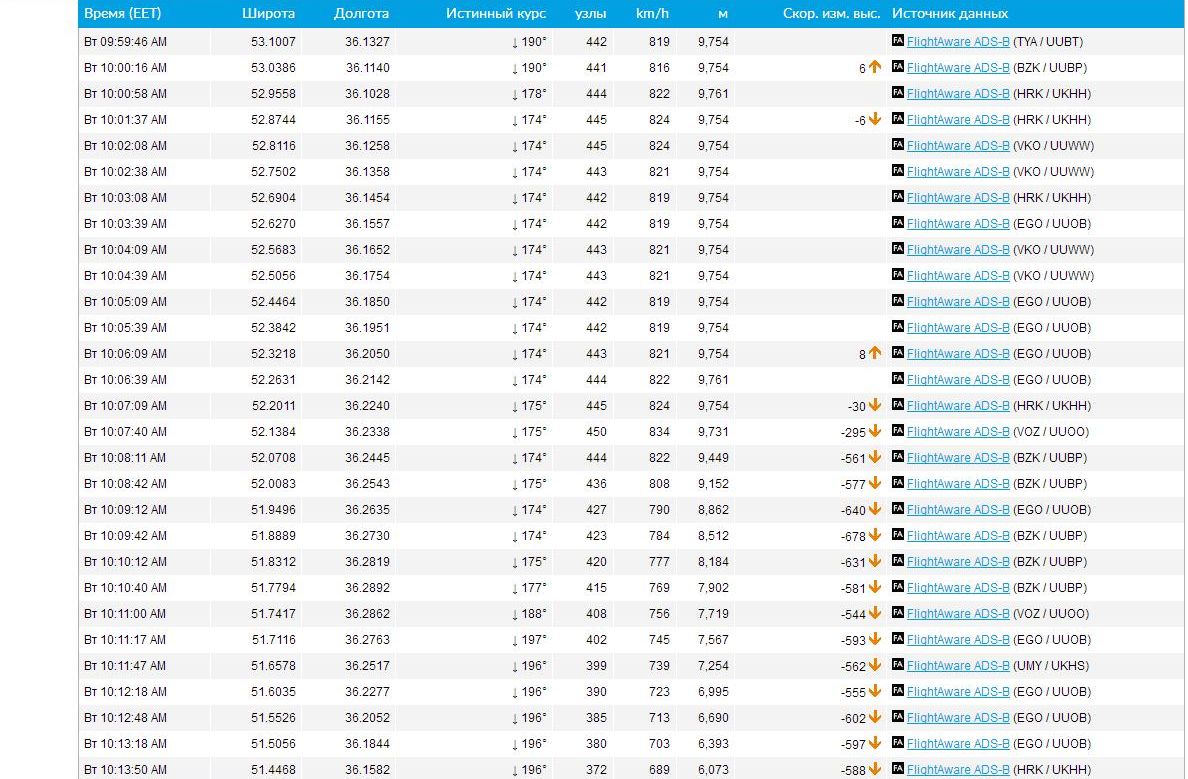Click the Источник данных column header
Image resolution: width=1188 pixels, height=779 pixels.
[x=950, y=14]
